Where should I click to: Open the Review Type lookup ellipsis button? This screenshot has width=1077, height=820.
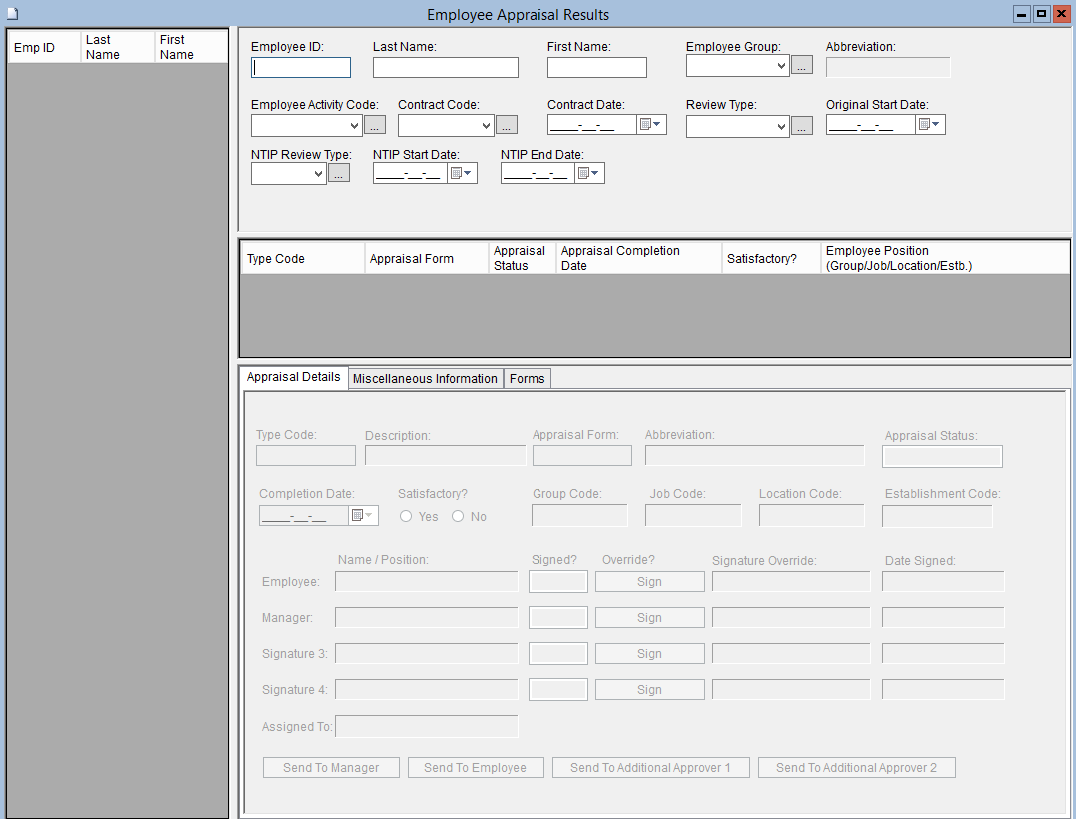coord(801,126)
